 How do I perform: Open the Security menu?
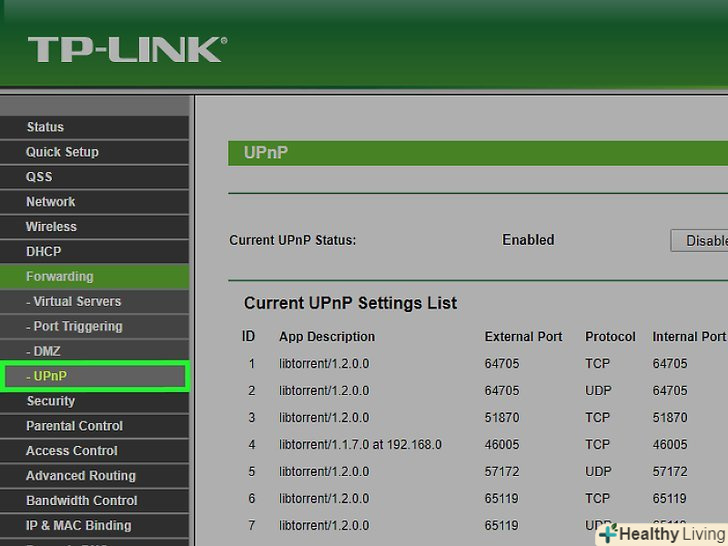[x=94, y=401]
